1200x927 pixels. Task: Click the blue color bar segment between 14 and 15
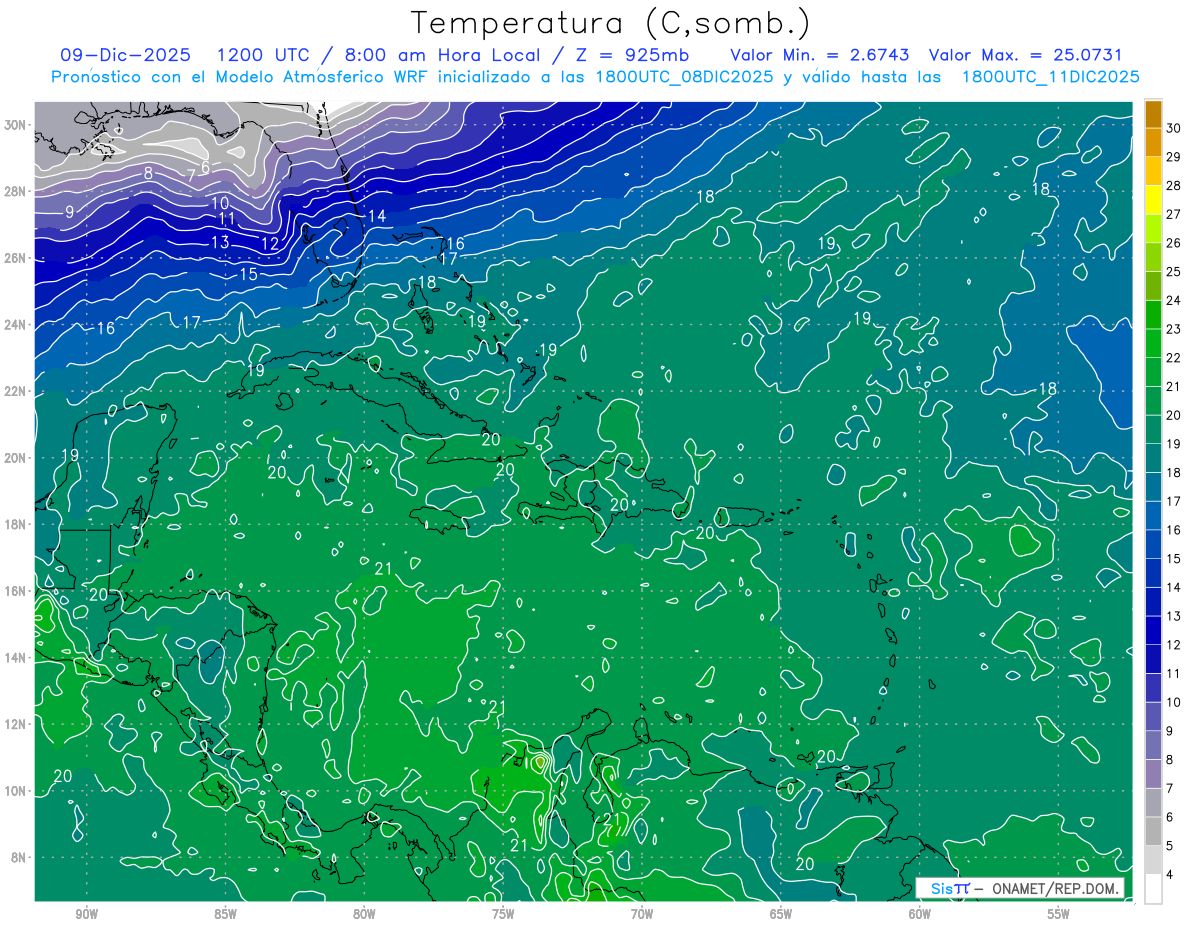point(1153,574)
